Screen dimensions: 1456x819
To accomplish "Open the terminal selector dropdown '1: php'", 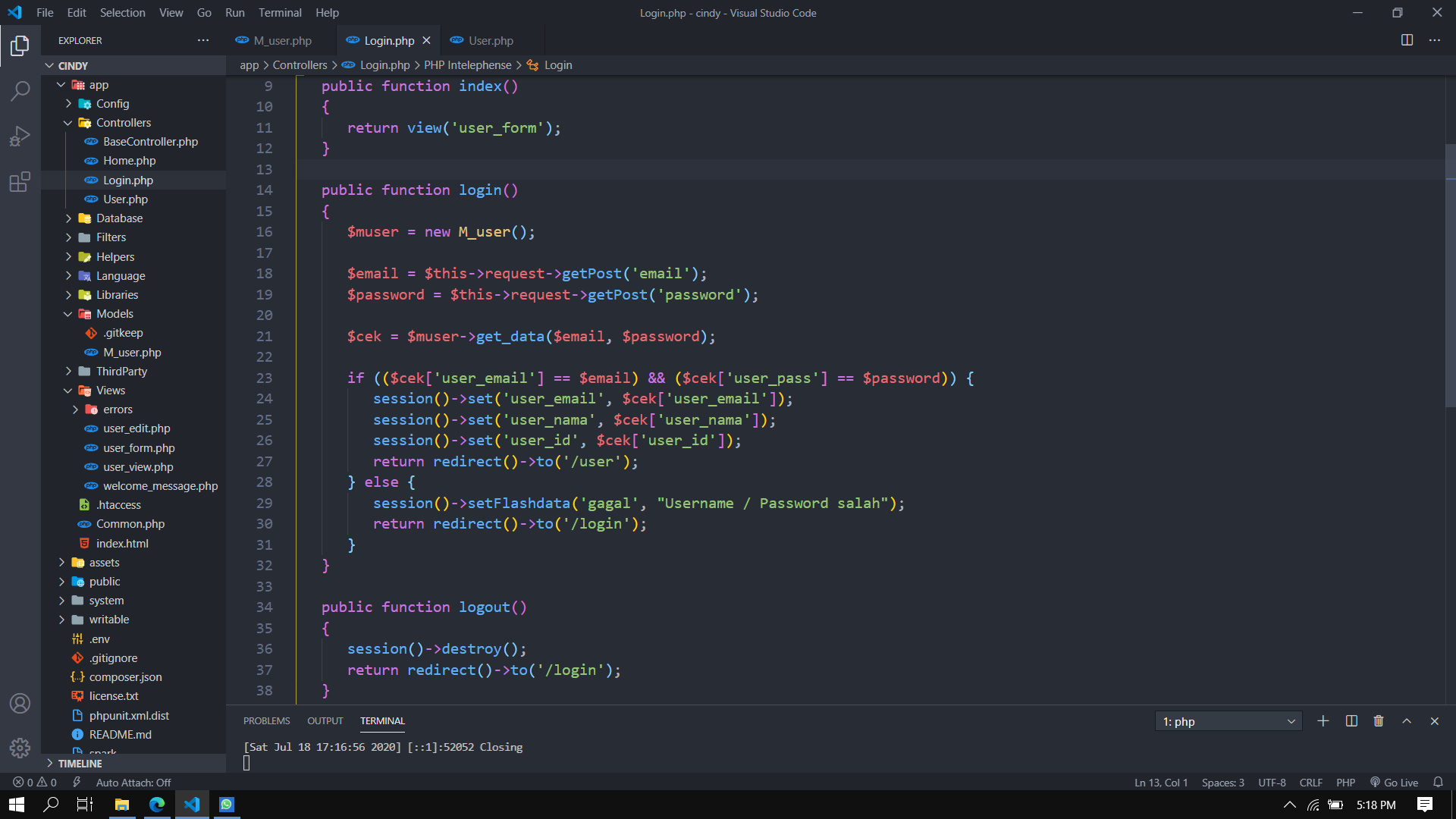I will 1228,721.
